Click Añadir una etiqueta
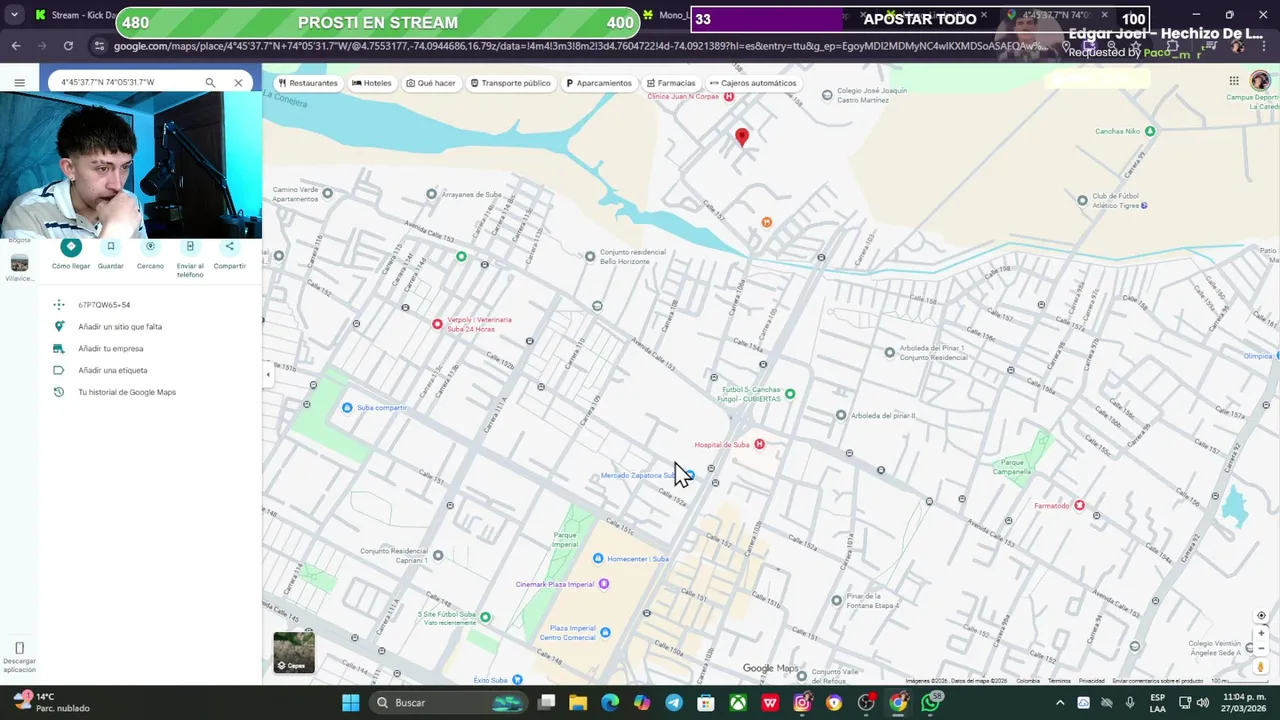1280x720 pixels. coord(112,370)
